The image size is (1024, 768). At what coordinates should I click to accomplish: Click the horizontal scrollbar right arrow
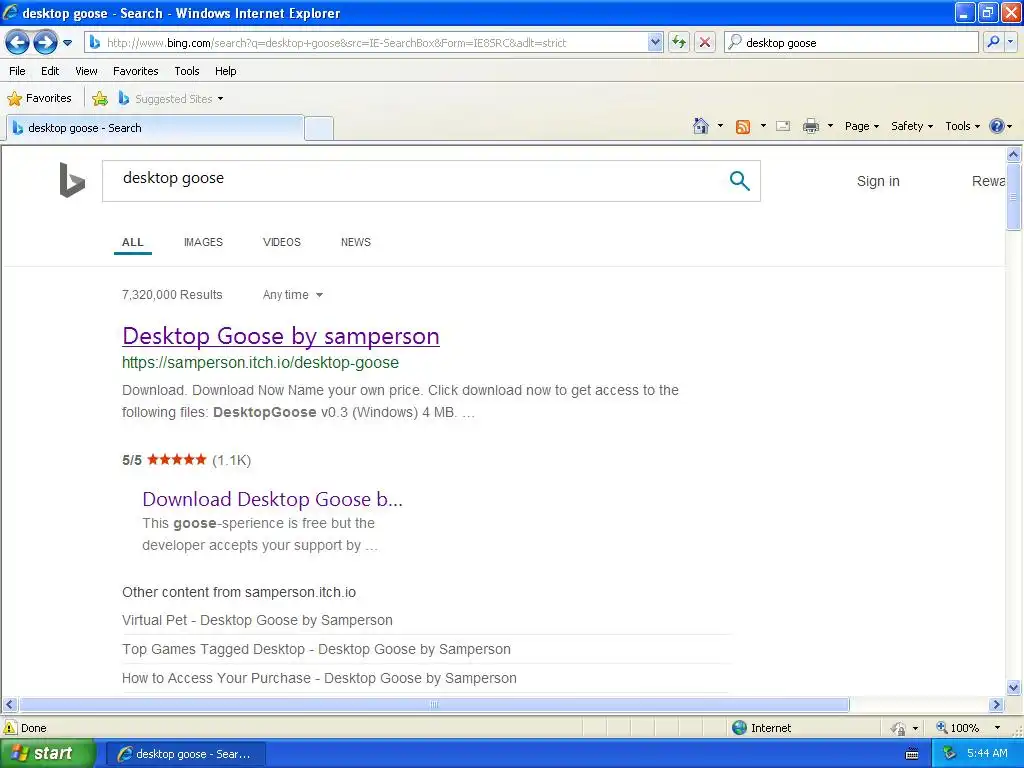pyautogui.click(x=997, y=704)
